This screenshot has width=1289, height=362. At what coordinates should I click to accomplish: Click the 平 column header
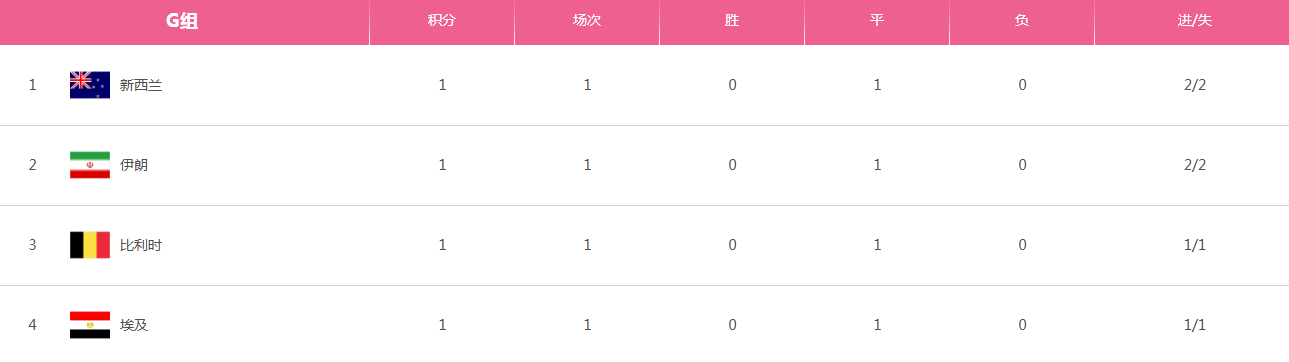877,21
